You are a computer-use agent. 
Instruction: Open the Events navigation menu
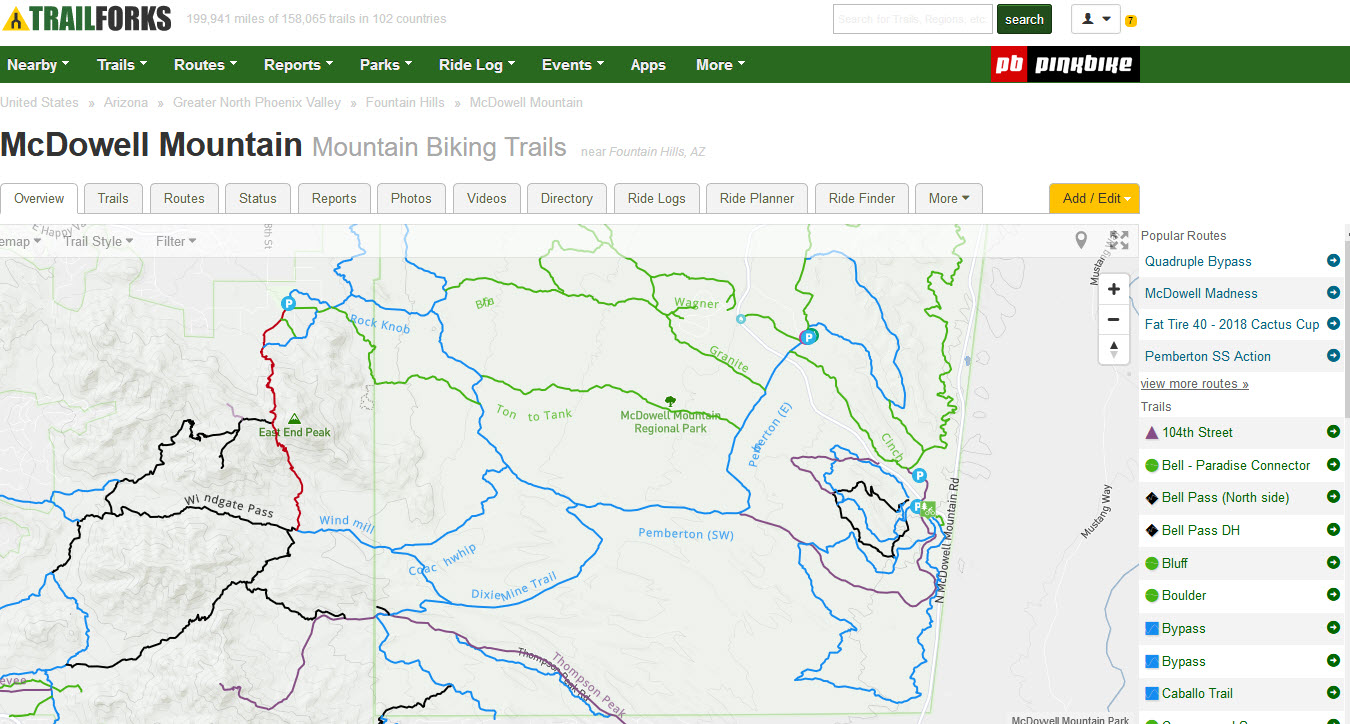[573, 65]
